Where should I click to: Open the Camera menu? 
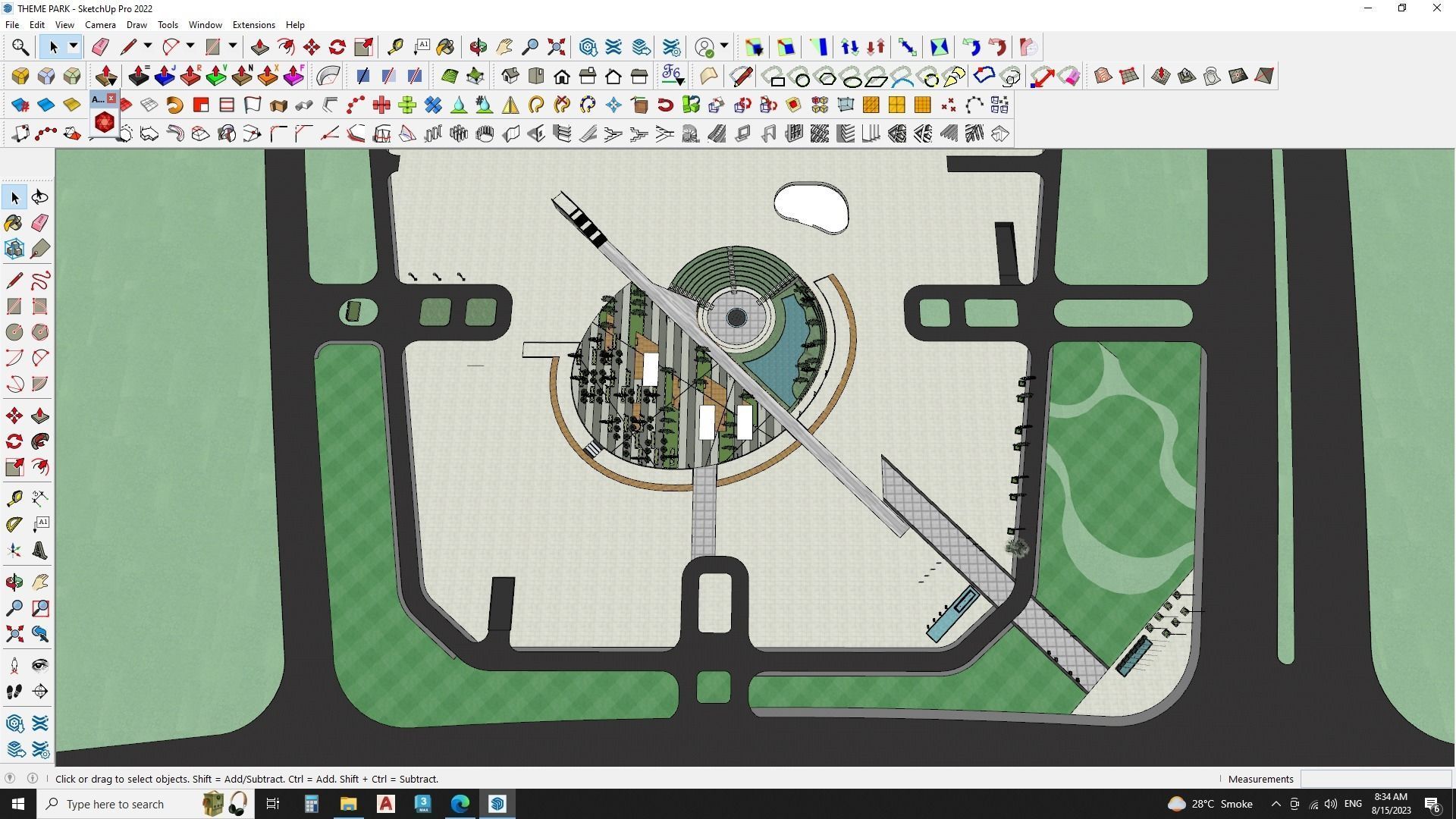click(100, 25)
